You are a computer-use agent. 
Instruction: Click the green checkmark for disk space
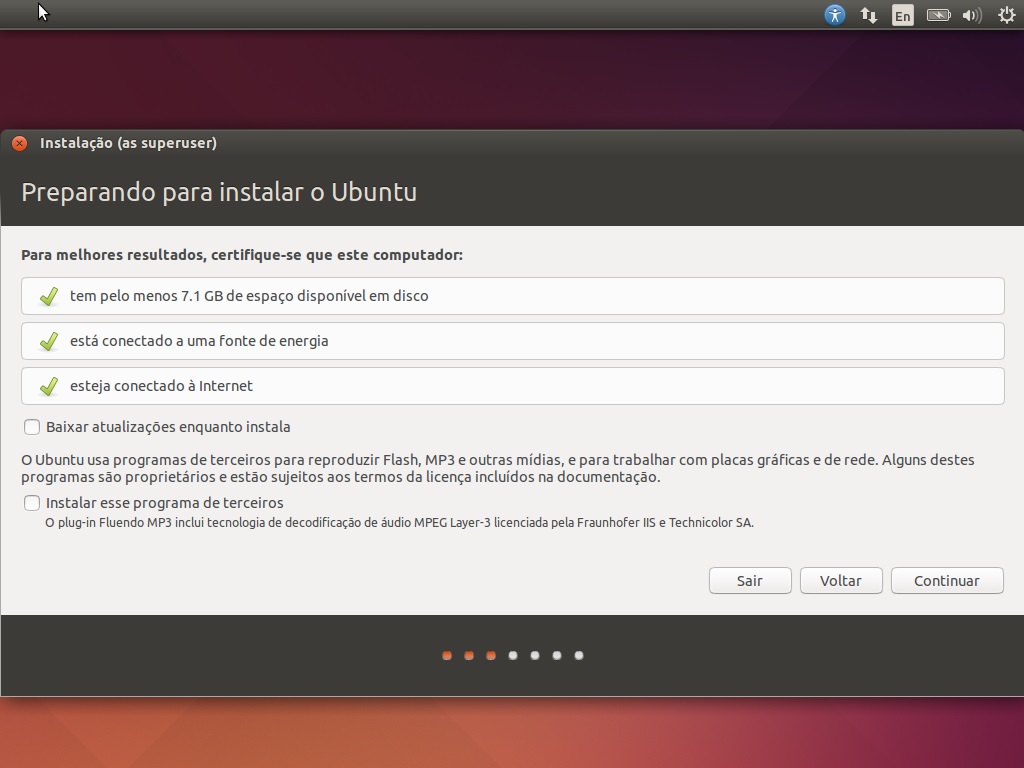tap(48, 297)
